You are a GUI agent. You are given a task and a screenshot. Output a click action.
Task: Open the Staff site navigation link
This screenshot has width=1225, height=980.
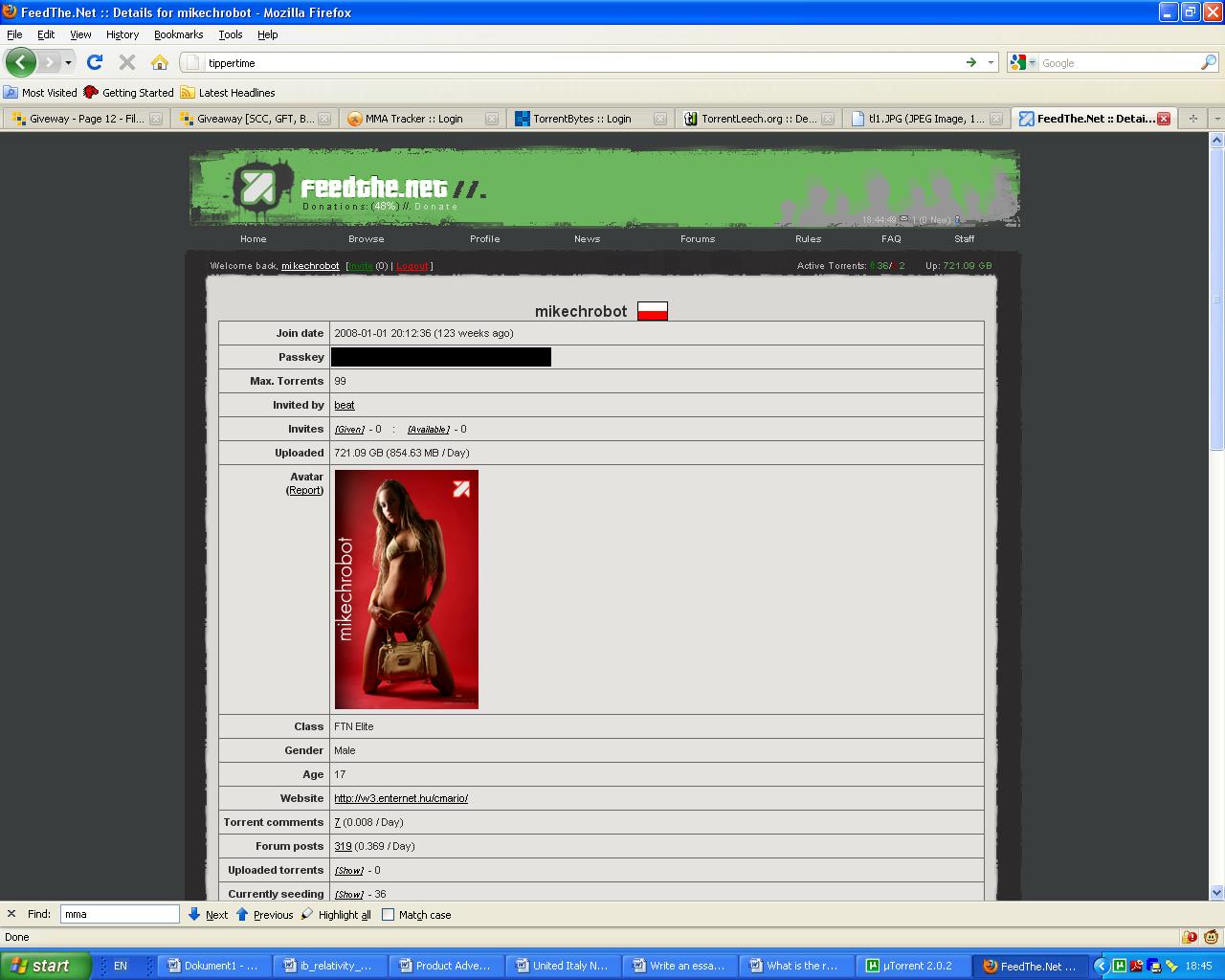pos(964,238)
